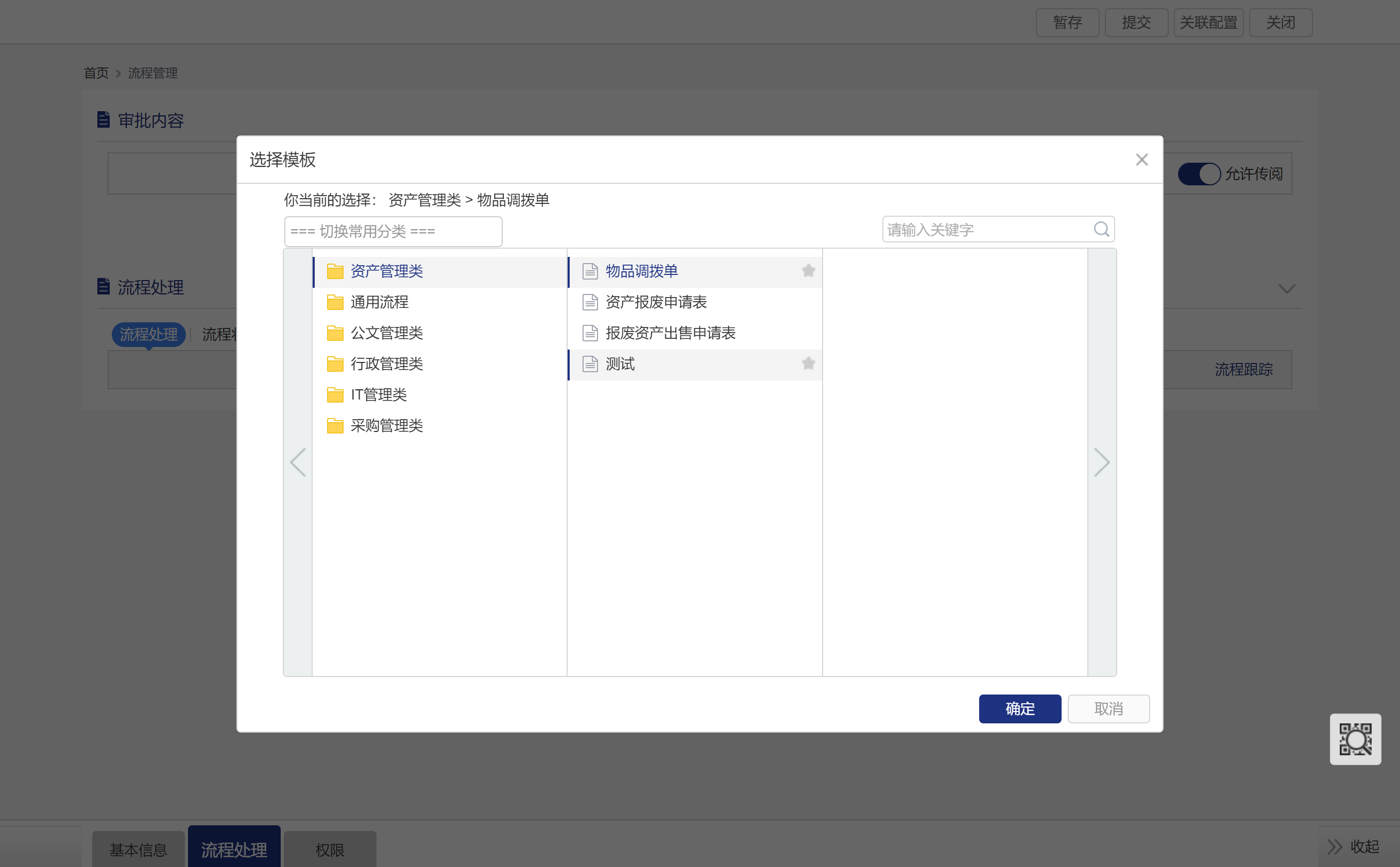1400x867 pixels.
Task: Click the left arrow of template panel
Action: pos(298,462)
